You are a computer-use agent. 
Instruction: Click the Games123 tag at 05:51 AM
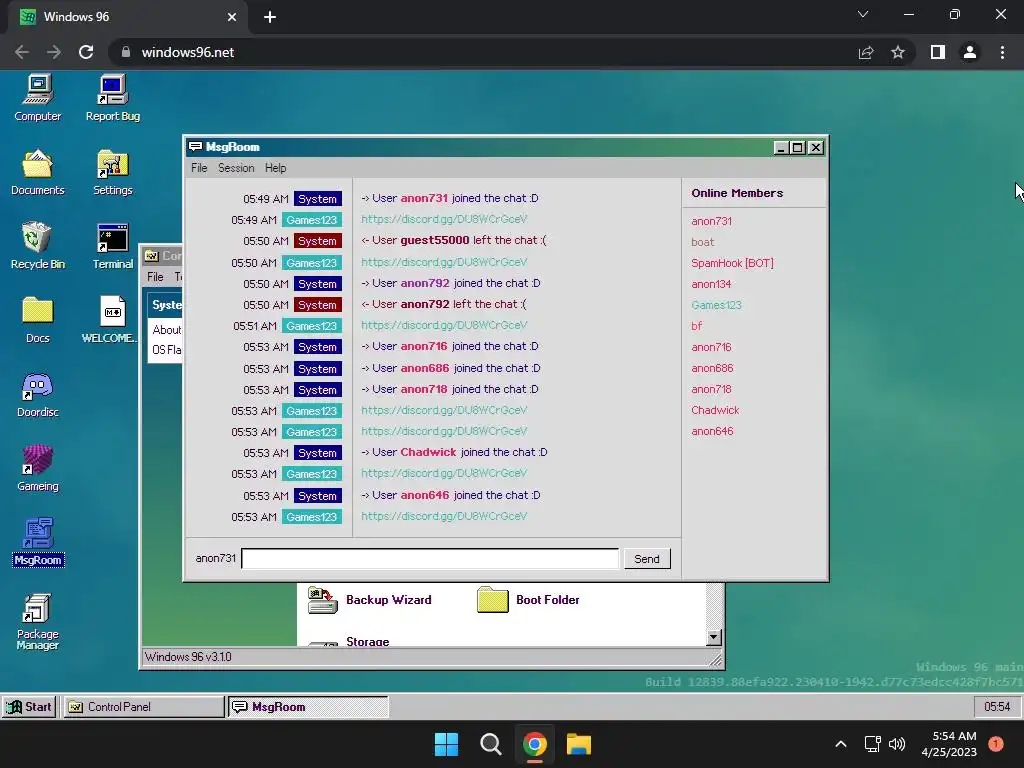point(312,326)
